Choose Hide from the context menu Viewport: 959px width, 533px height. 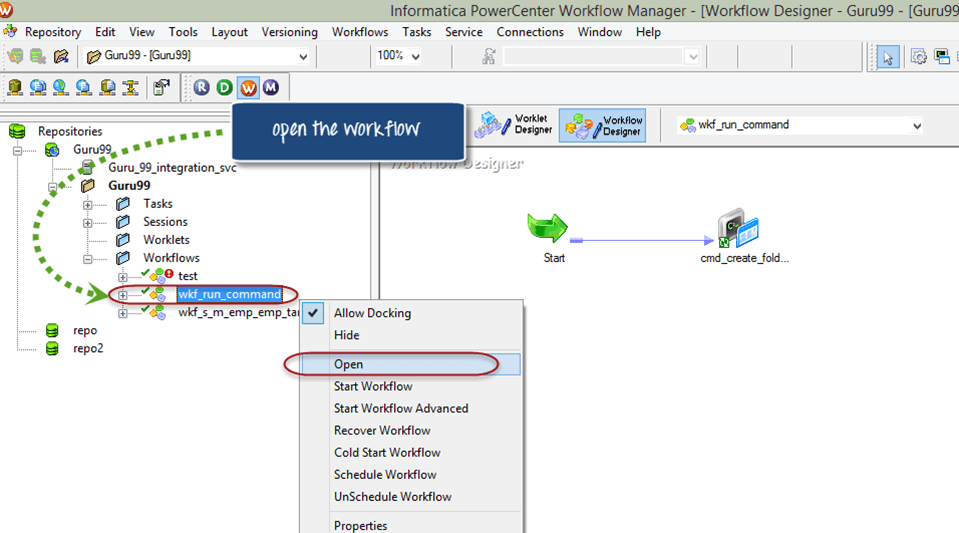point(410,335)
